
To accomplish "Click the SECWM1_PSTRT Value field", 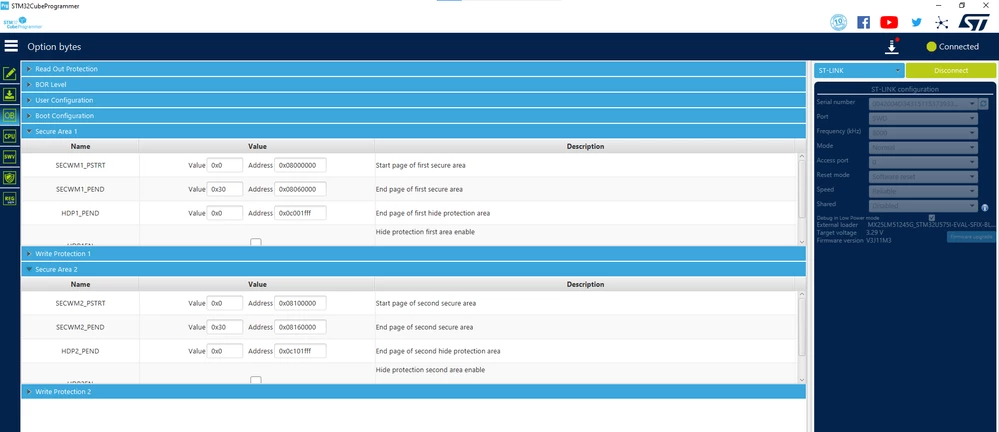I will [x=225, y=165].
